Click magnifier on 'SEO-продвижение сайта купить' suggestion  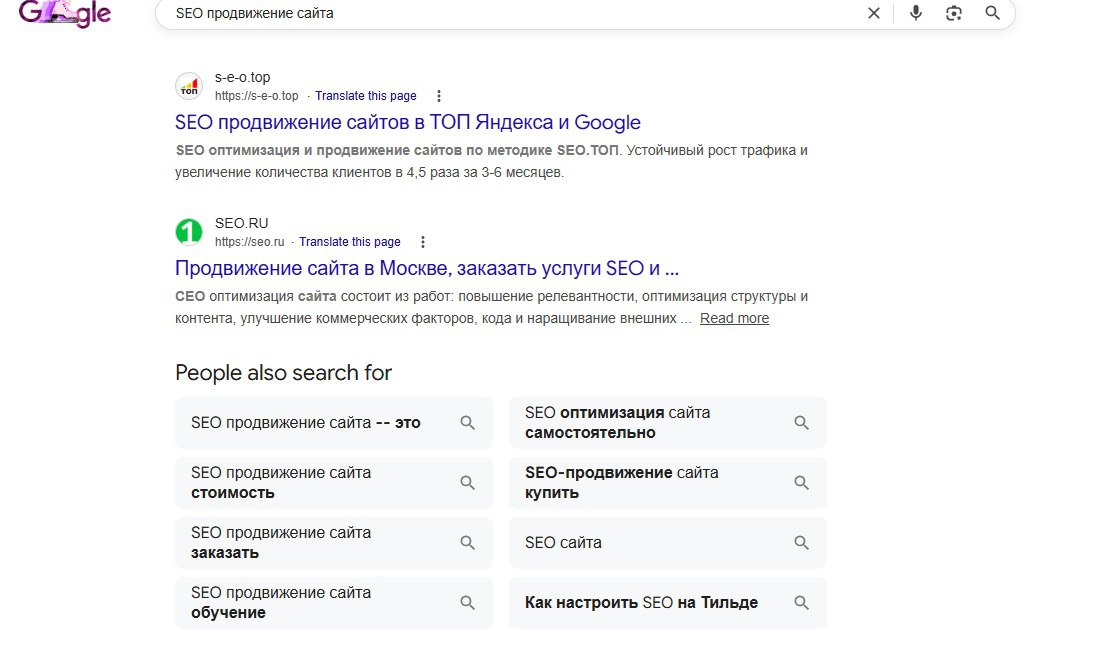(801, 483)
